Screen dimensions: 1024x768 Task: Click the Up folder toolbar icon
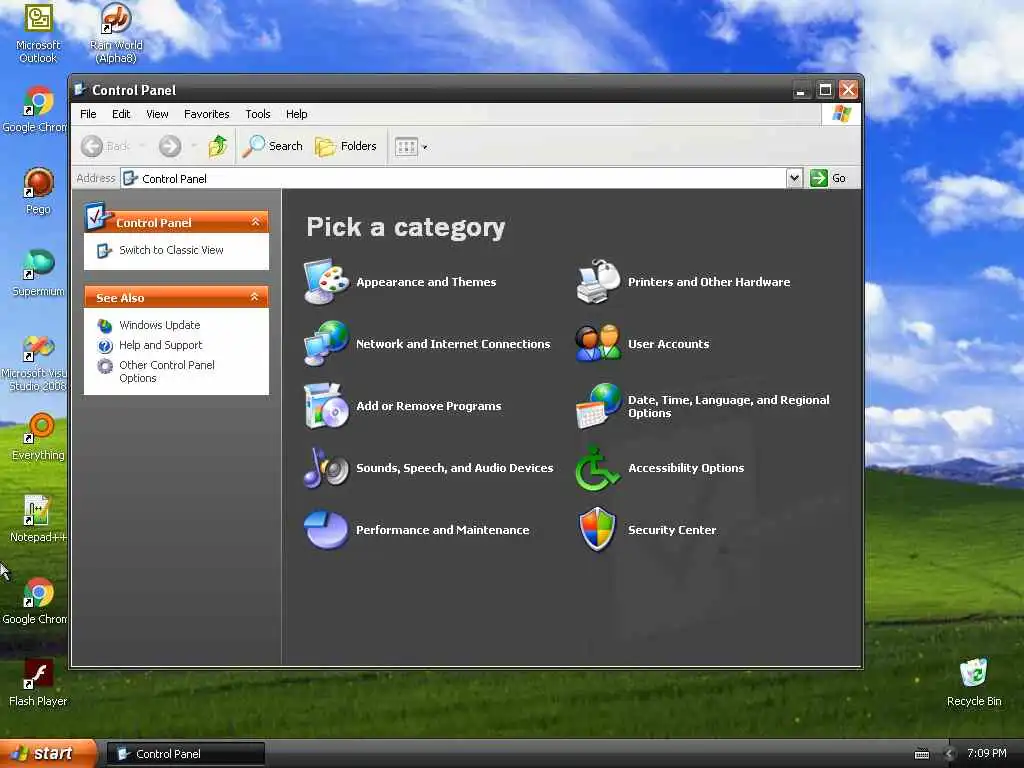(217, 146)
